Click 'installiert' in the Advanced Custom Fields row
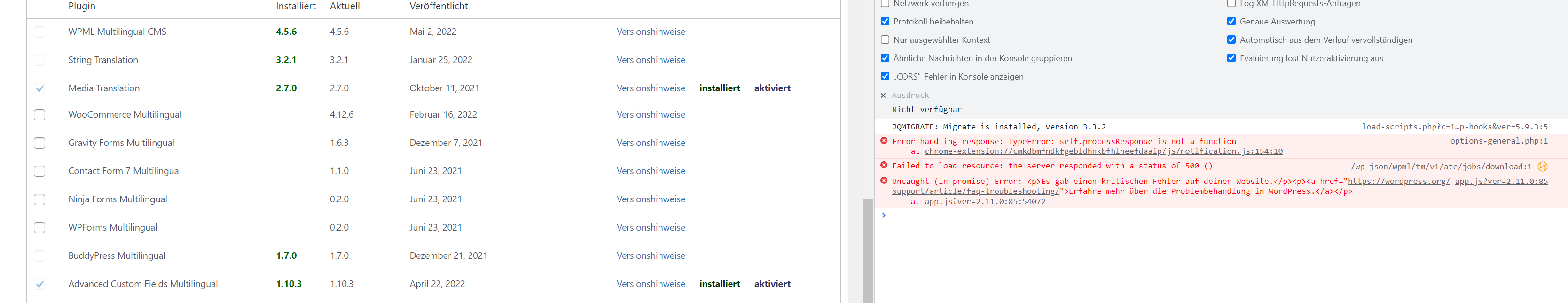Image resolution: width=1568 pixels, height=303 pixels. pyautogui.click(x=720, y=284)
